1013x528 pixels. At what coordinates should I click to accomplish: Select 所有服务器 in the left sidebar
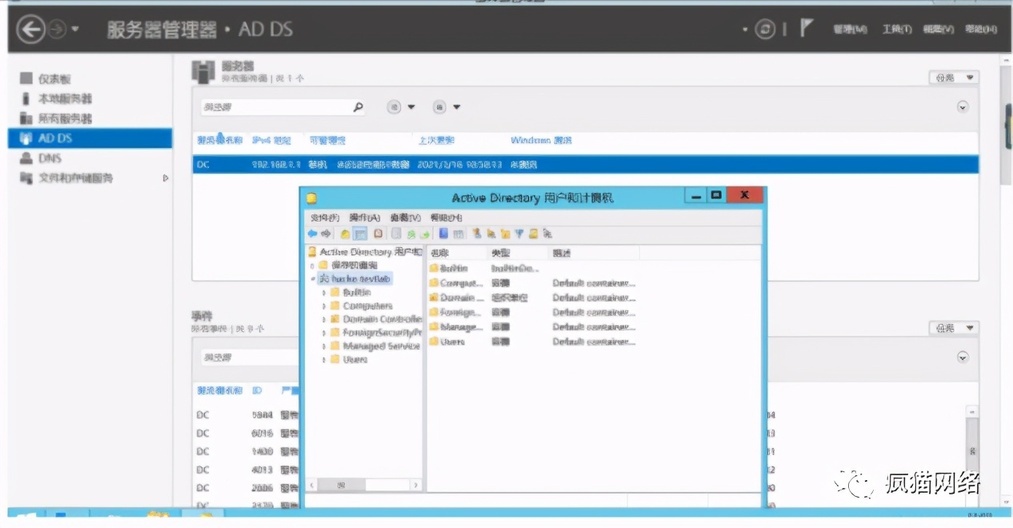point(65,118)
